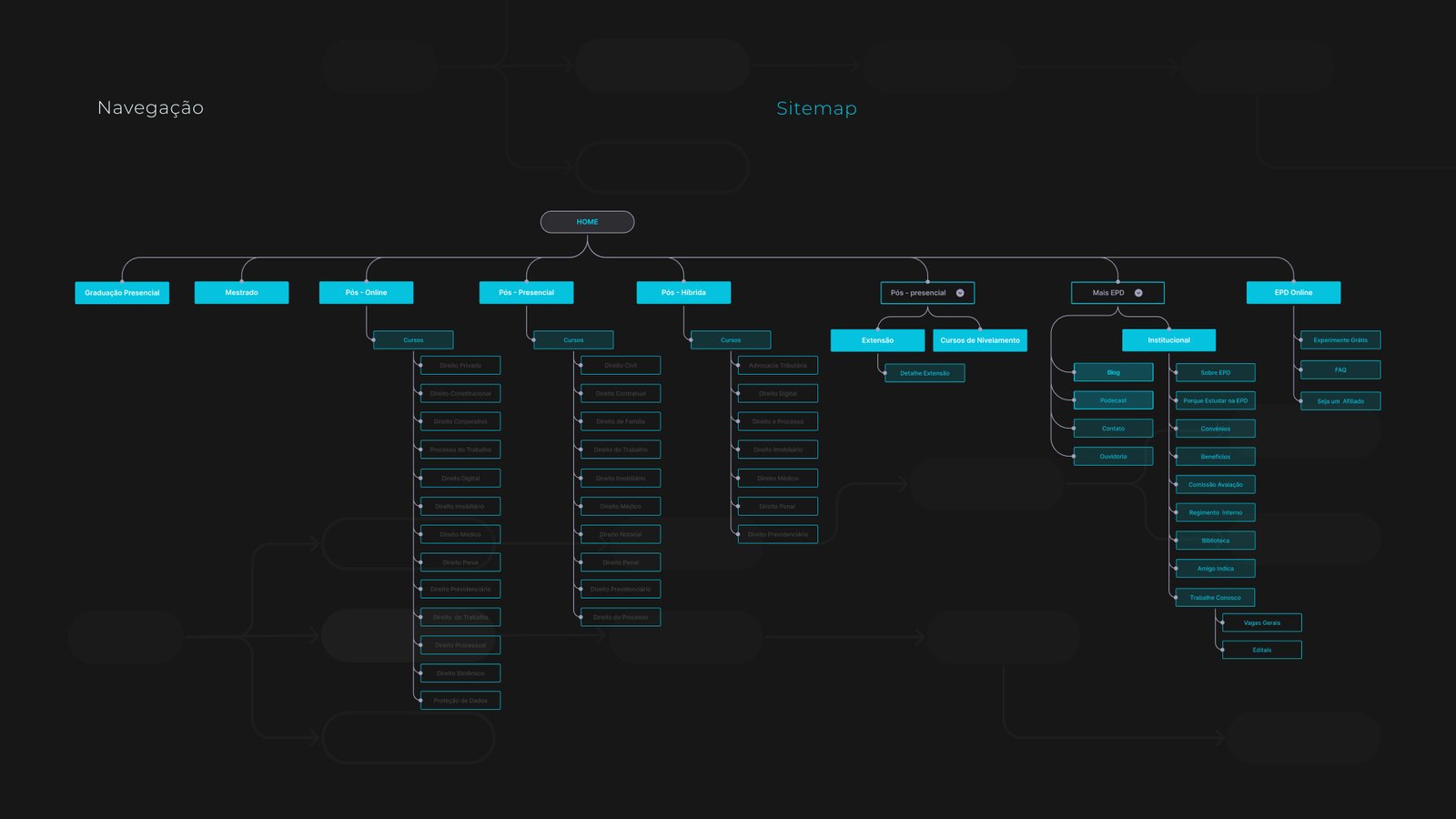Viewport: 1456px width, 819px height.
Task: Click Cursos under Pós - Online
Action: coord(413,340)
